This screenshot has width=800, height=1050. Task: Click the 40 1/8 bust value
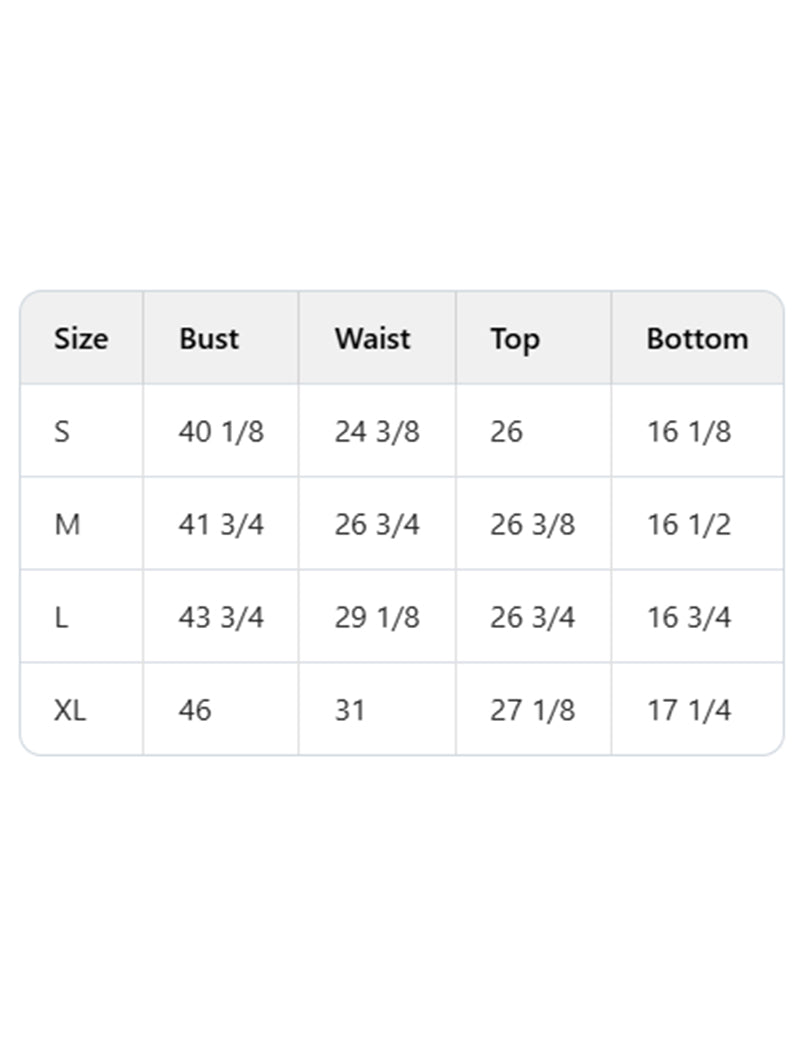tap(221, 432)
